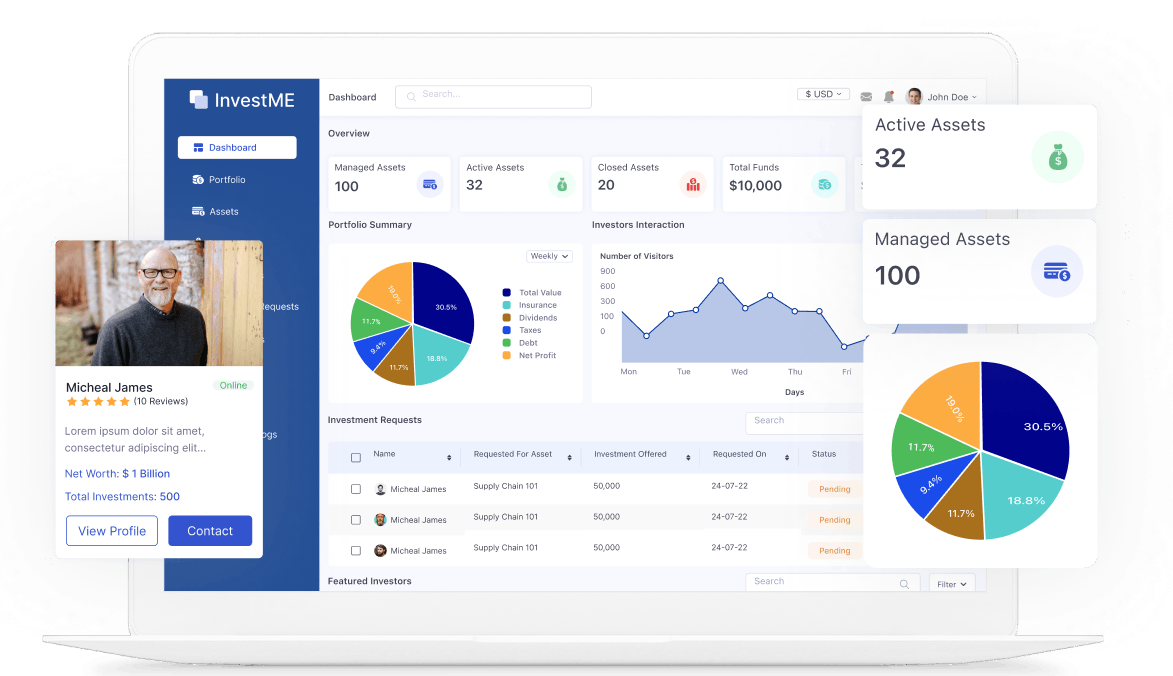Select Portfolio in the sidebar
This screenshot has height=676, width=1173.
(x=227, y=180)
